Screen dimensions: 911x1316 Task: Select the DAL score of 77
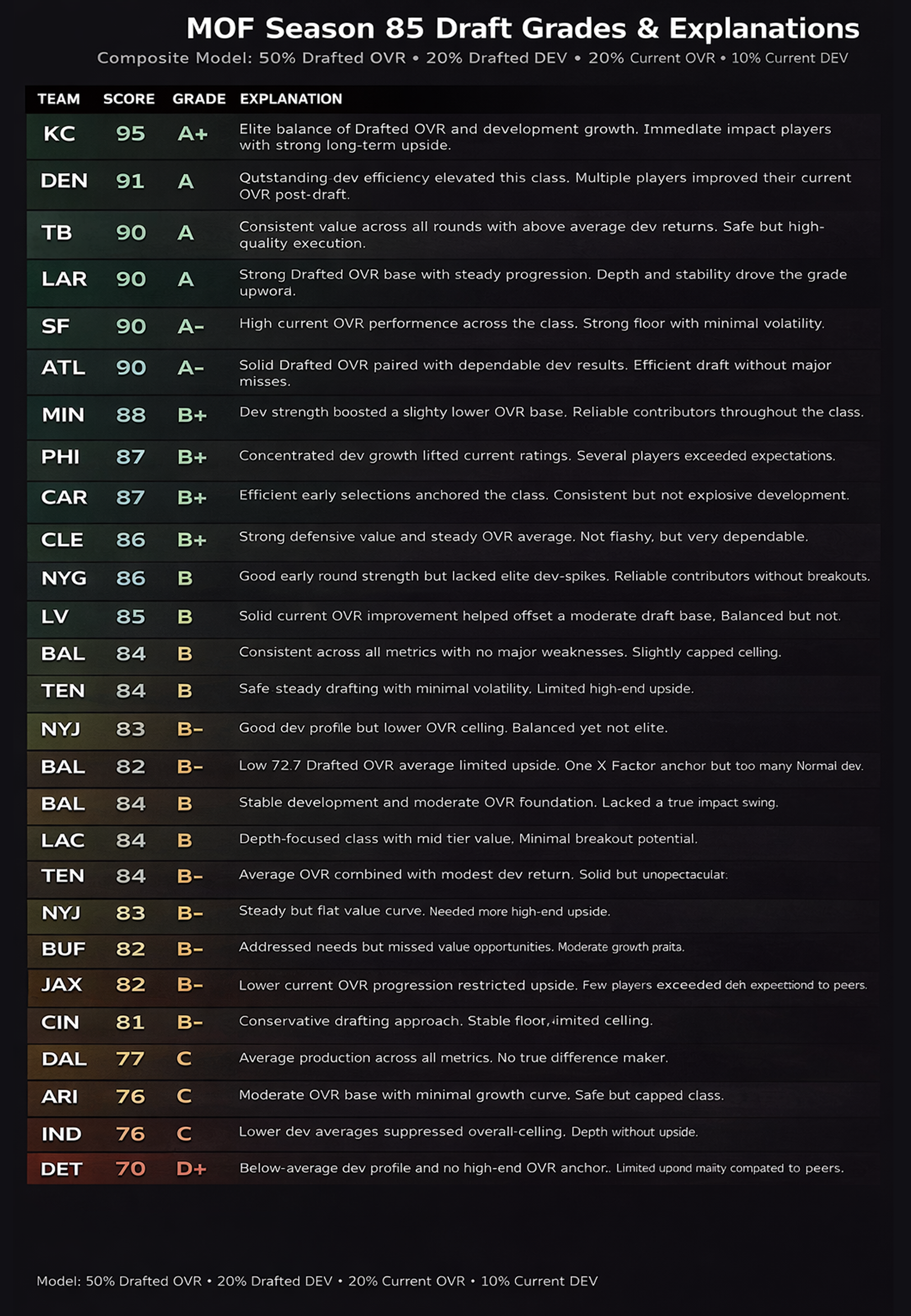coord(130,1059)
